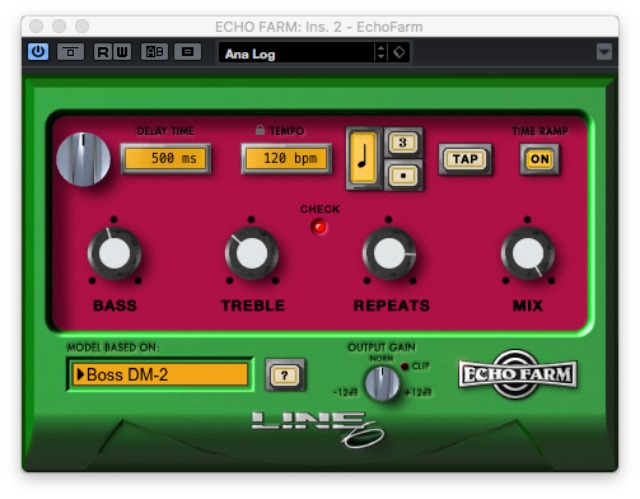The height and width of the screenshot is (499, 640).
Task: Open the Boss DM-2 model dropdown
Action: (160, 375)
